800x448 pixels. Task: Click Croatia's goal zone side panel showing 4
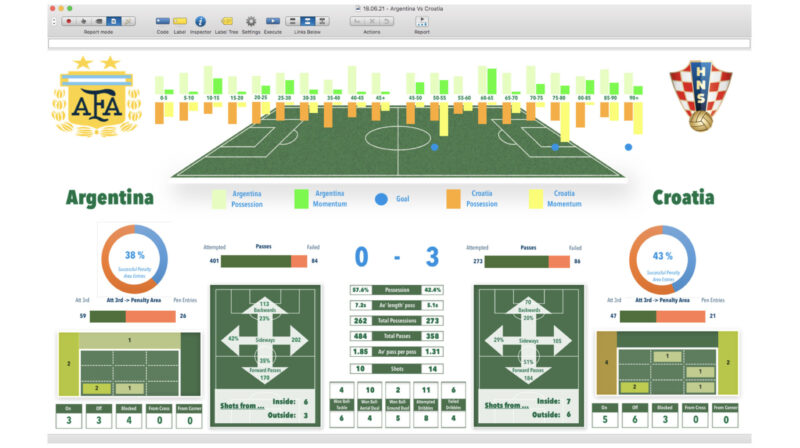click(x=606, y=363)
